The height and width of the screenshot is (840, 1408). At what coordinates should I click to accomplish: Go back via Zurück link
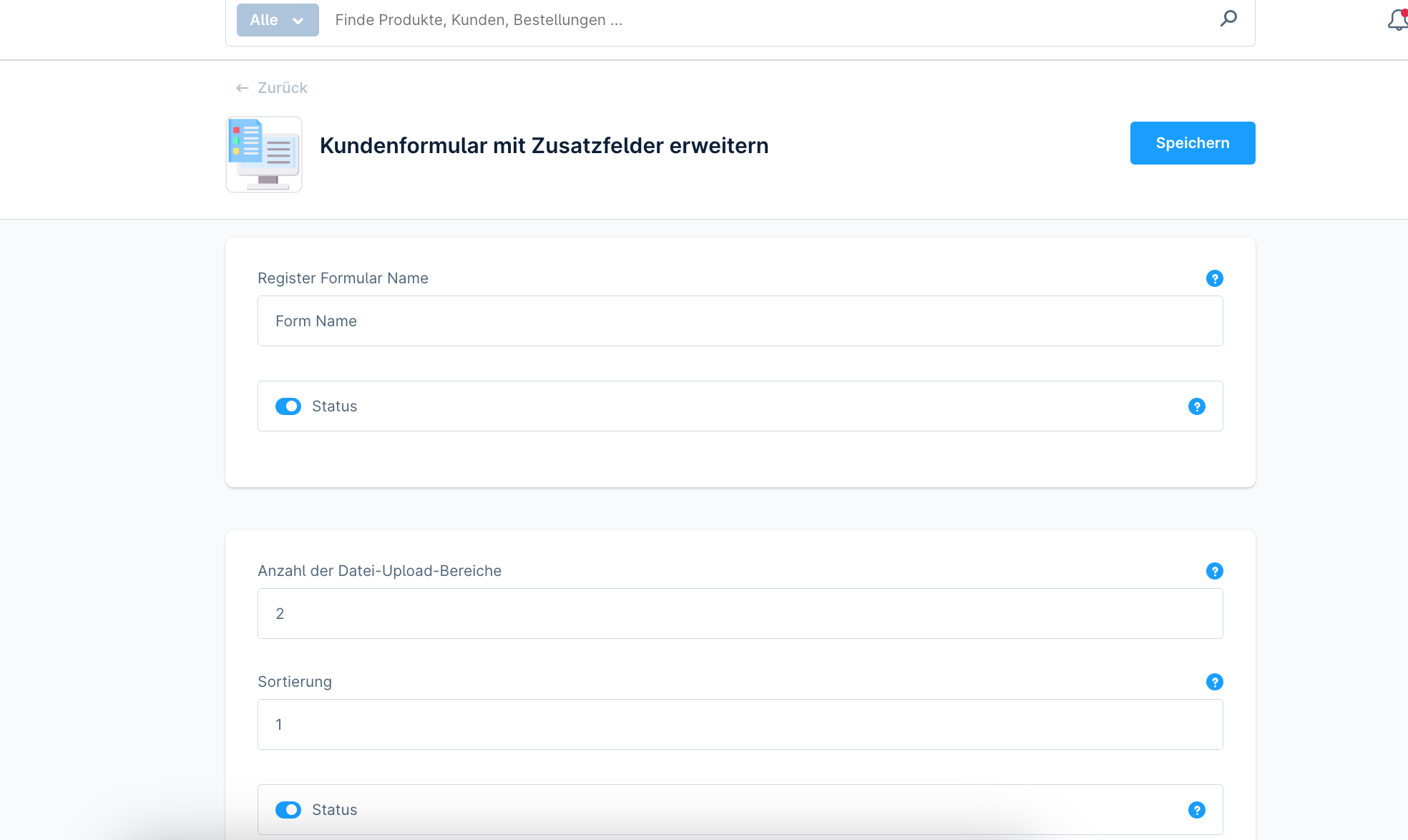pos(272,88)
